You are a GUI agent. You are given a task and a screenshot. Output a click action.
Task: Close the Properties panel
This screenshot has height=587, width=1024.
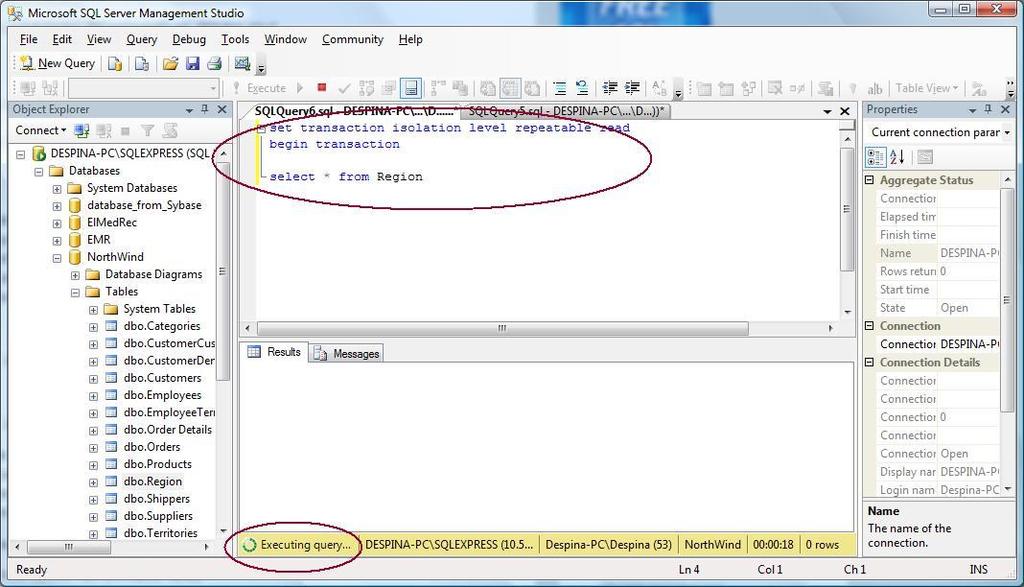click(x=1005, y=109)
